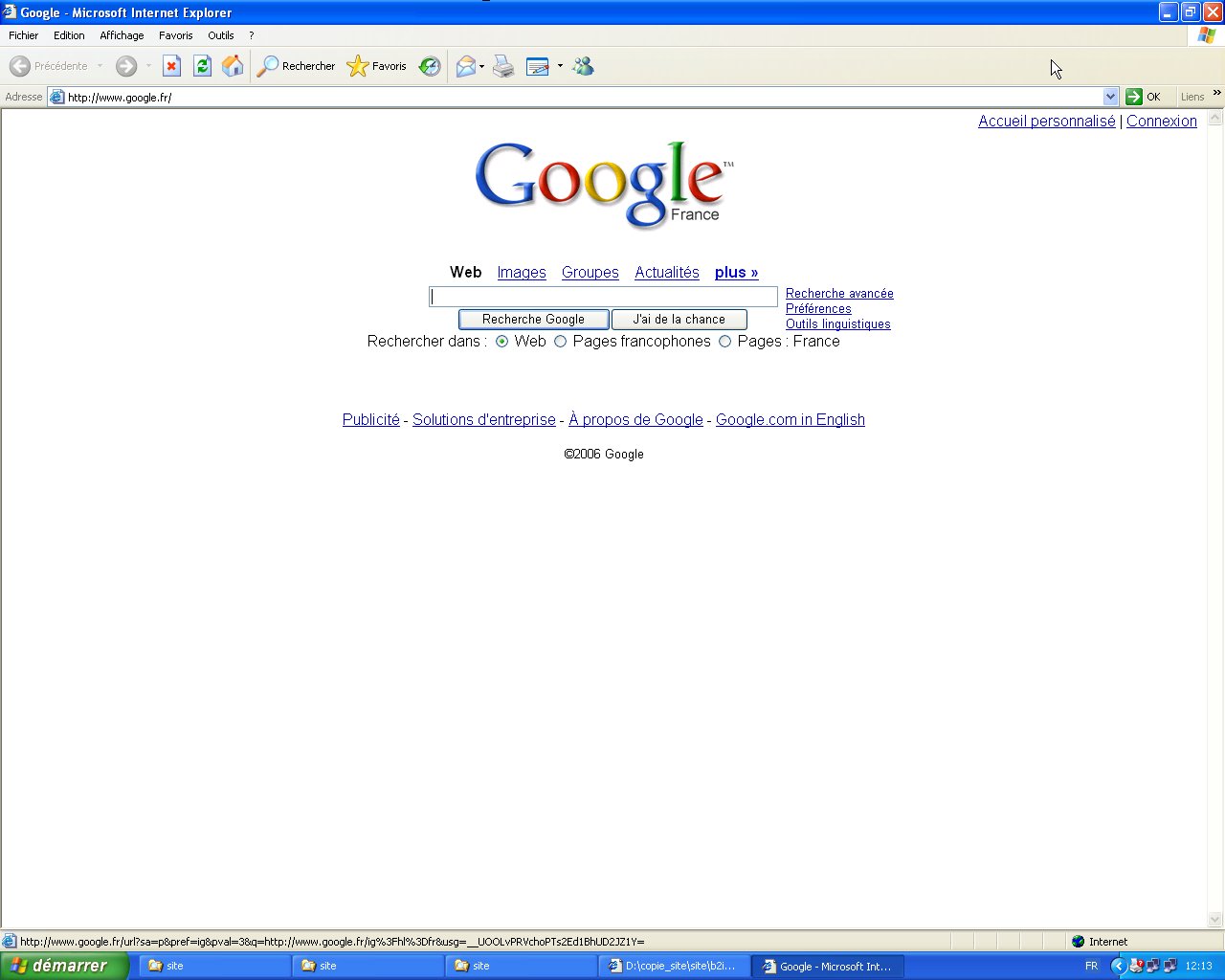The height and width of the screenshot is (980, 1225).
Task: Open À propos de Google link
Action: click(635, 420)
